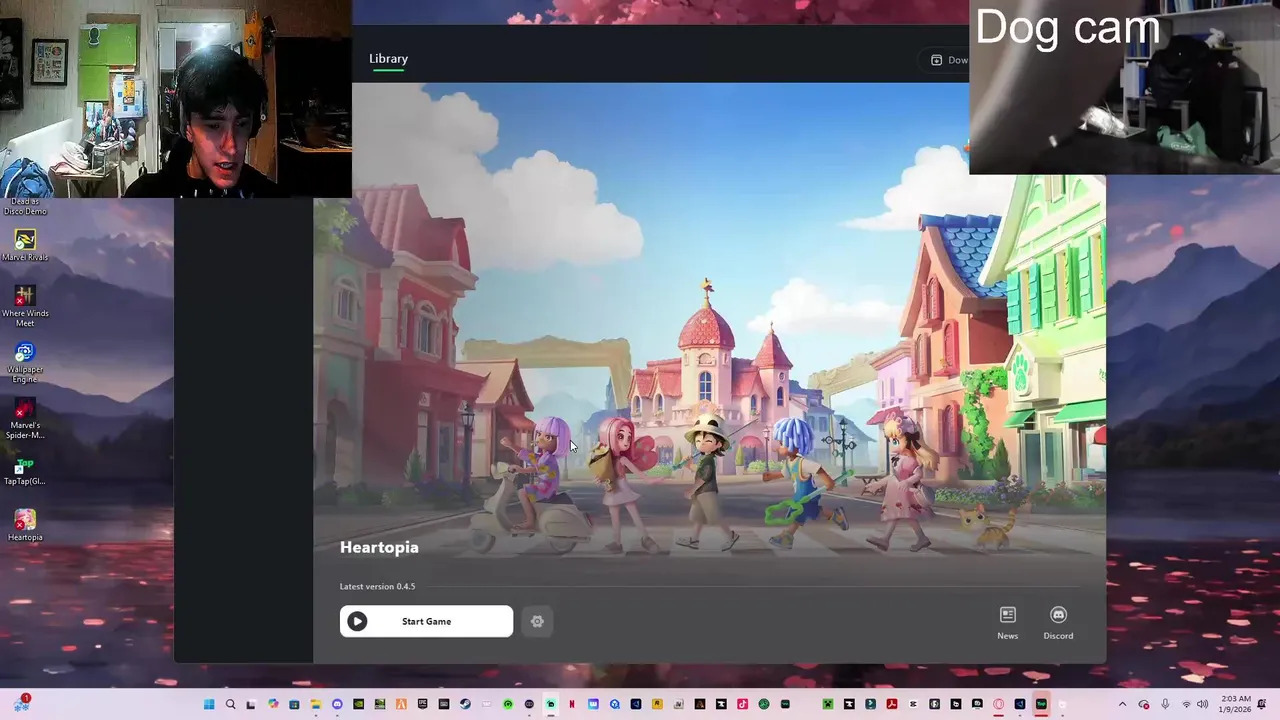Select Heartopia desktop shortcut
The height and width of the screenshot is (720, 1280).
point(25,526)
